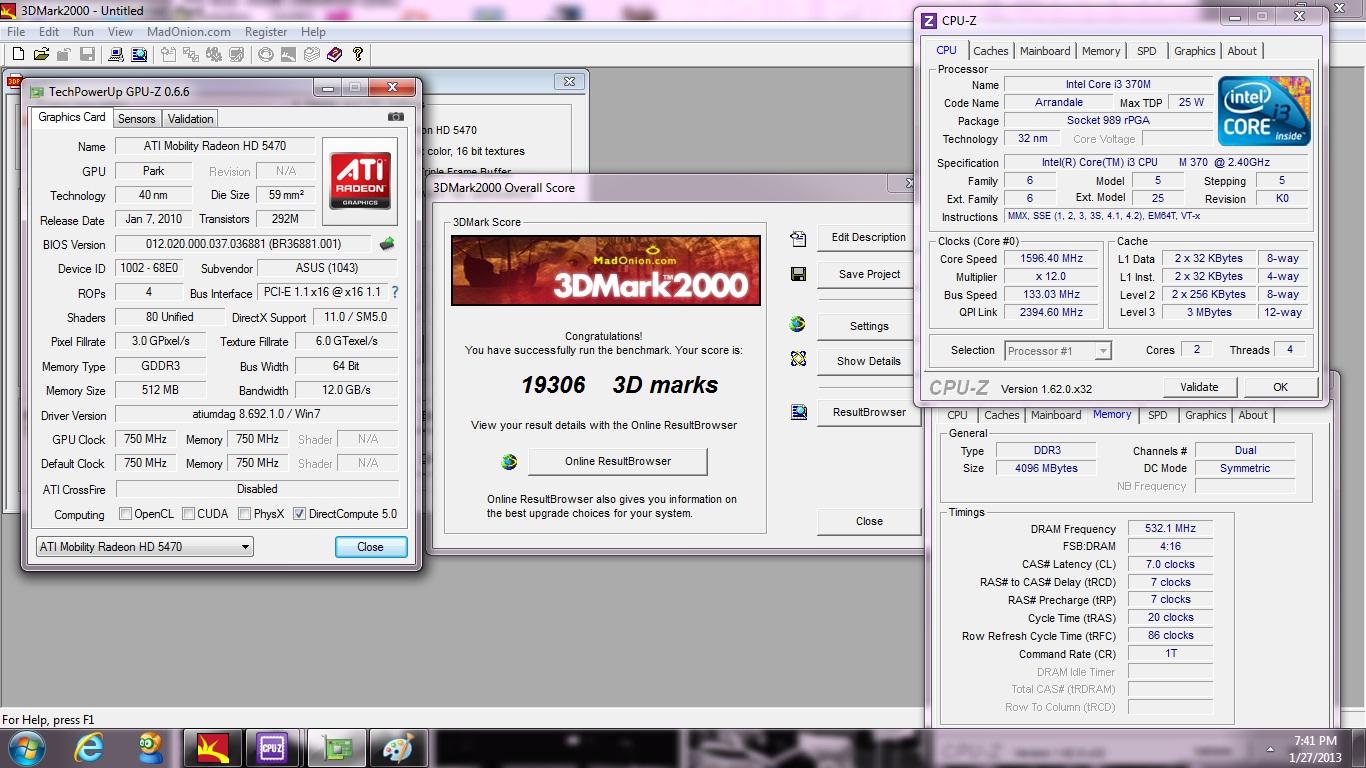Click the CPU-Z Validate button
Image resolution: width=1366 pixels, height=768 pixels.
click(1199, 387)
